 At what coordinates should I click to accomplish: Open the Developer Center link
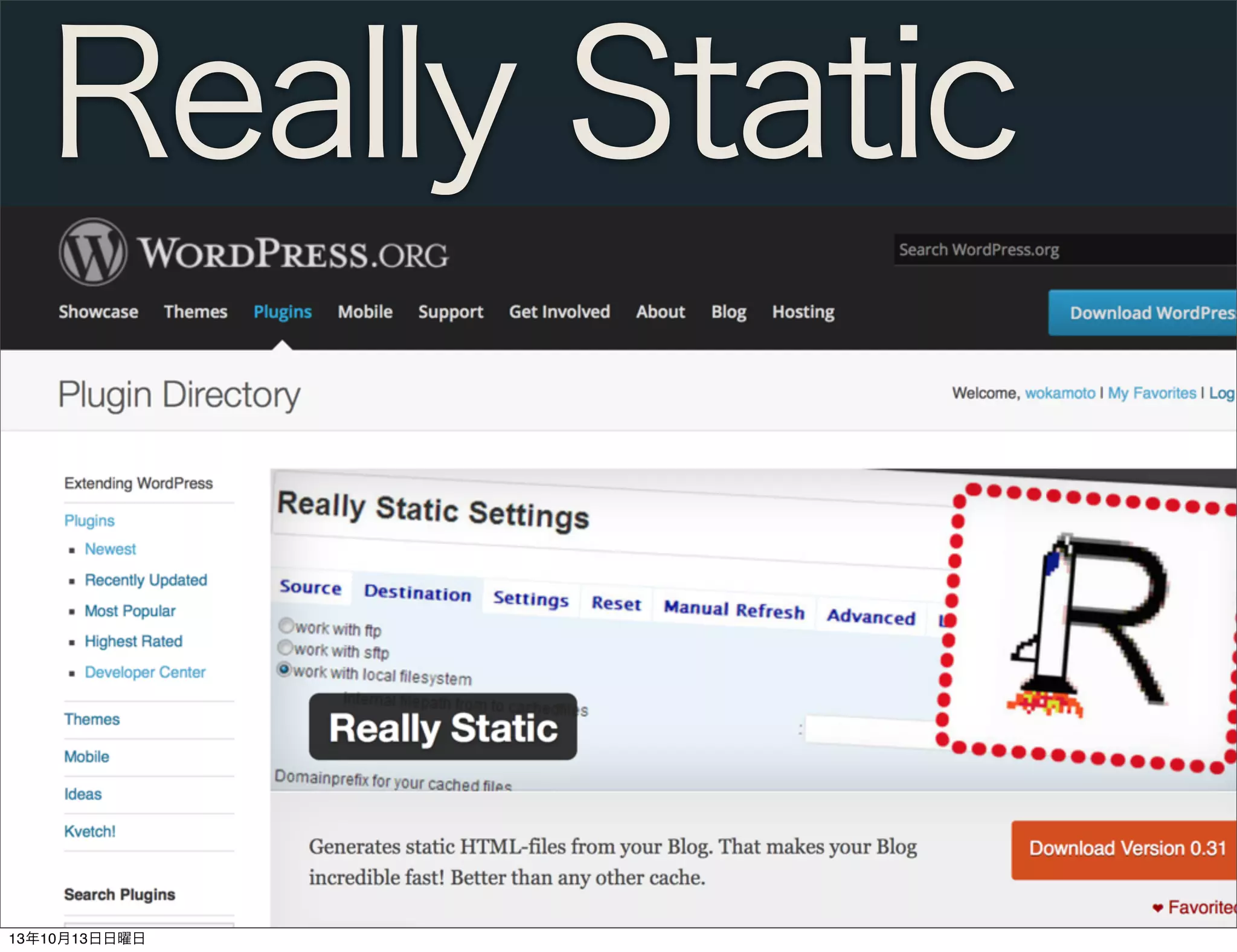(x=145, y=672)
